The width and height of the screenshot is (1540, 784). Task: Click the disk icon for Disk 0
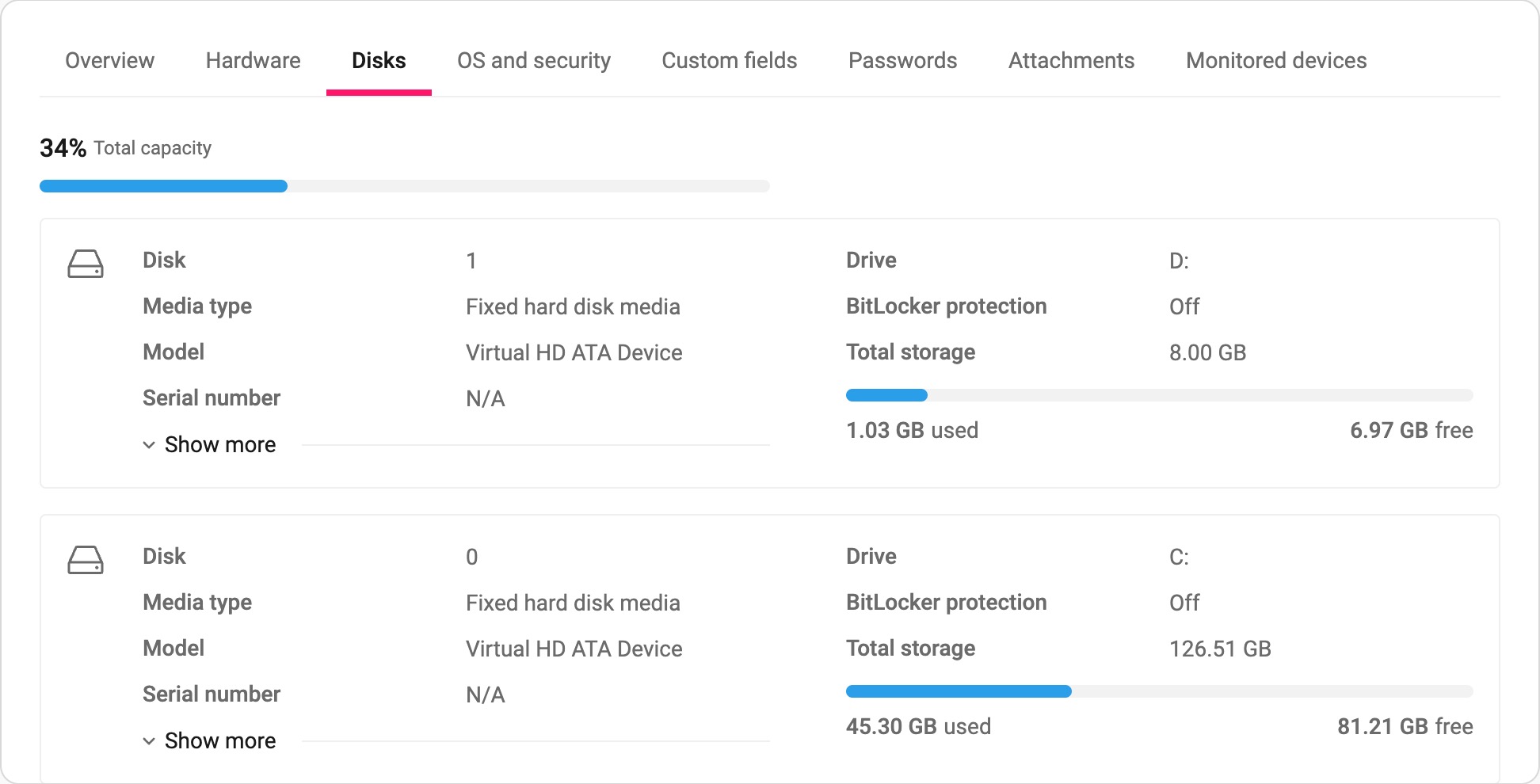click(86, 560)
